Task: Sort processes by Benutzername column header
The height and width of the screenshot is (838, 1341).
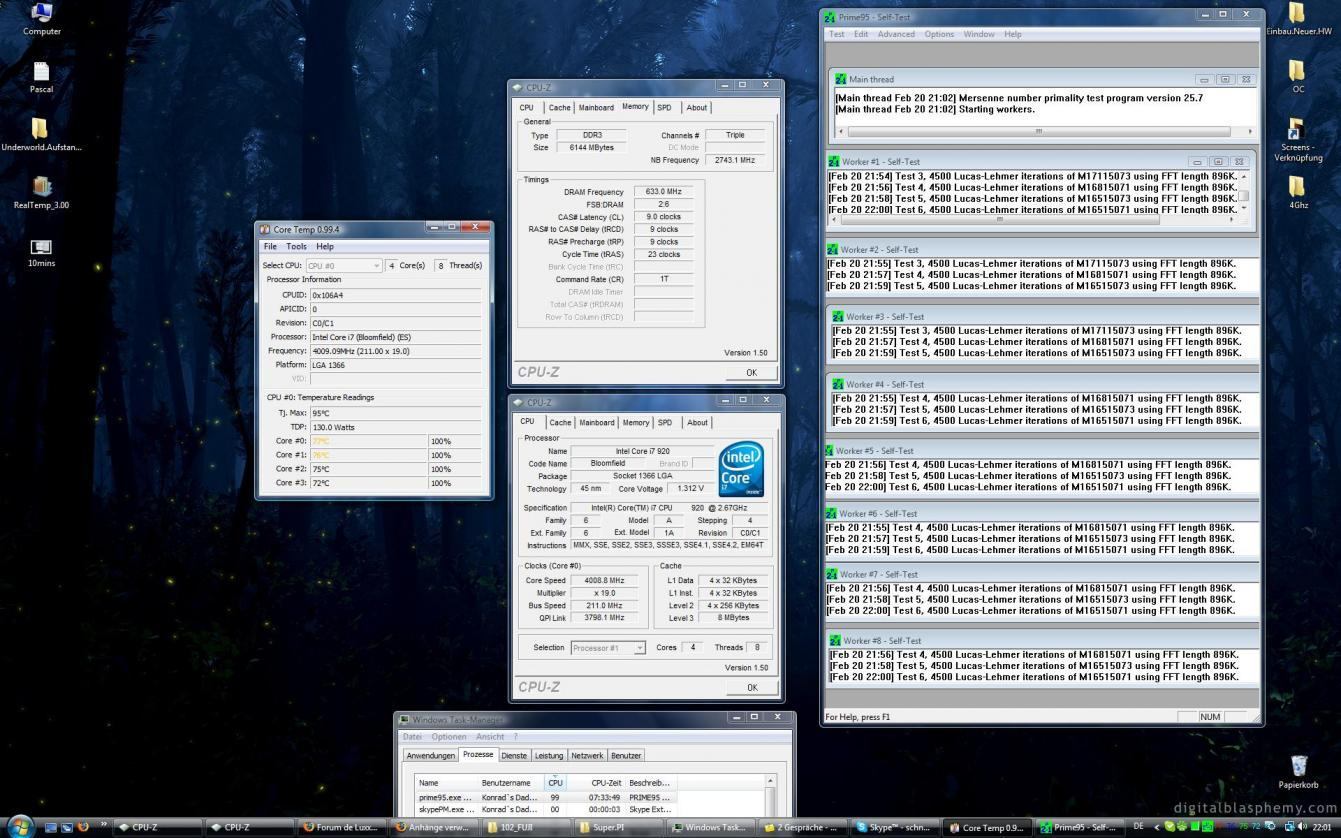Action: [x=511, y=783]
